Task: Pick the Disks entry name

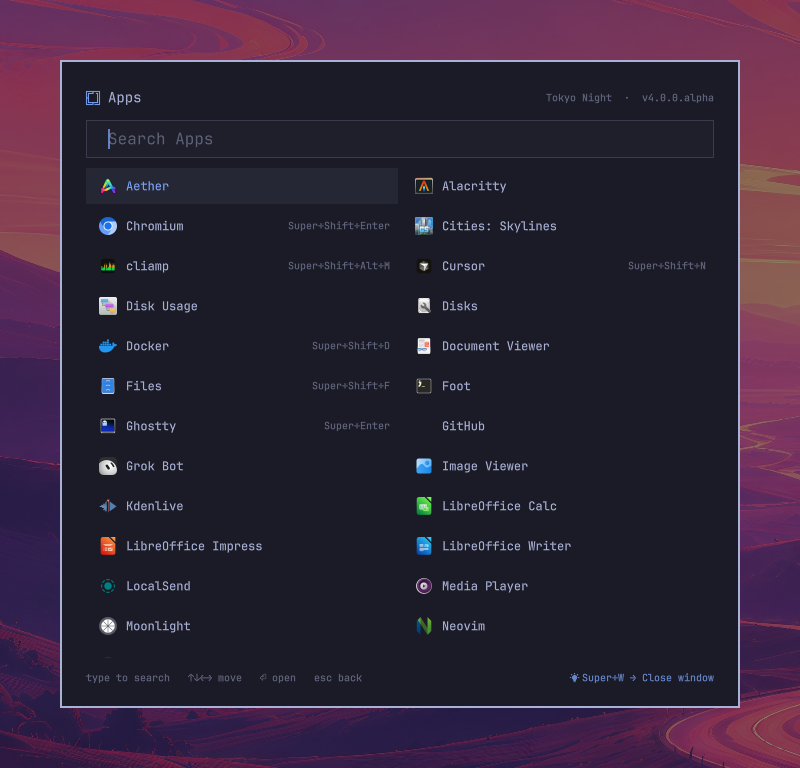Action: [460, 306]
